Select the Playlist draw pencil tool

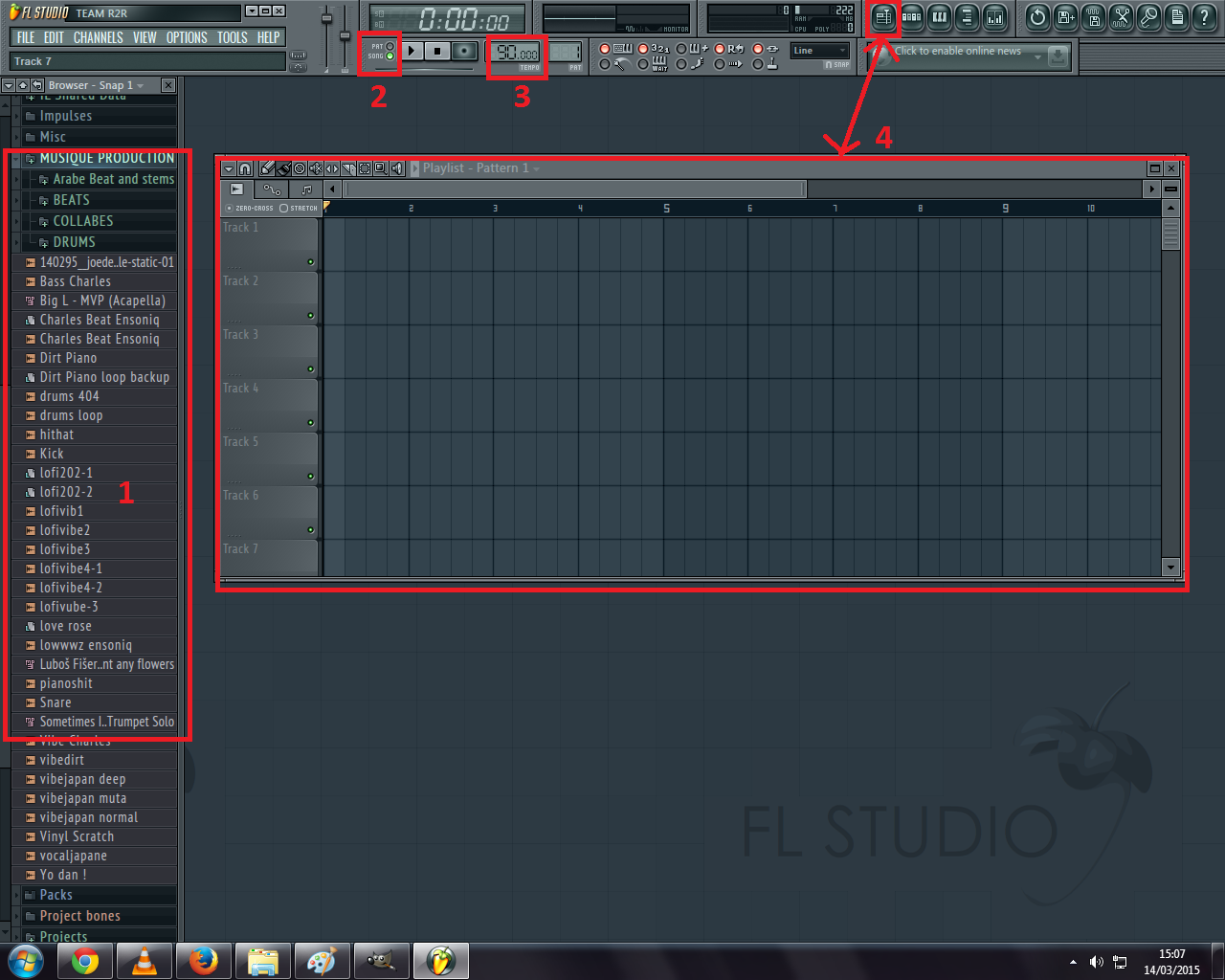click(x=268, y=168)
